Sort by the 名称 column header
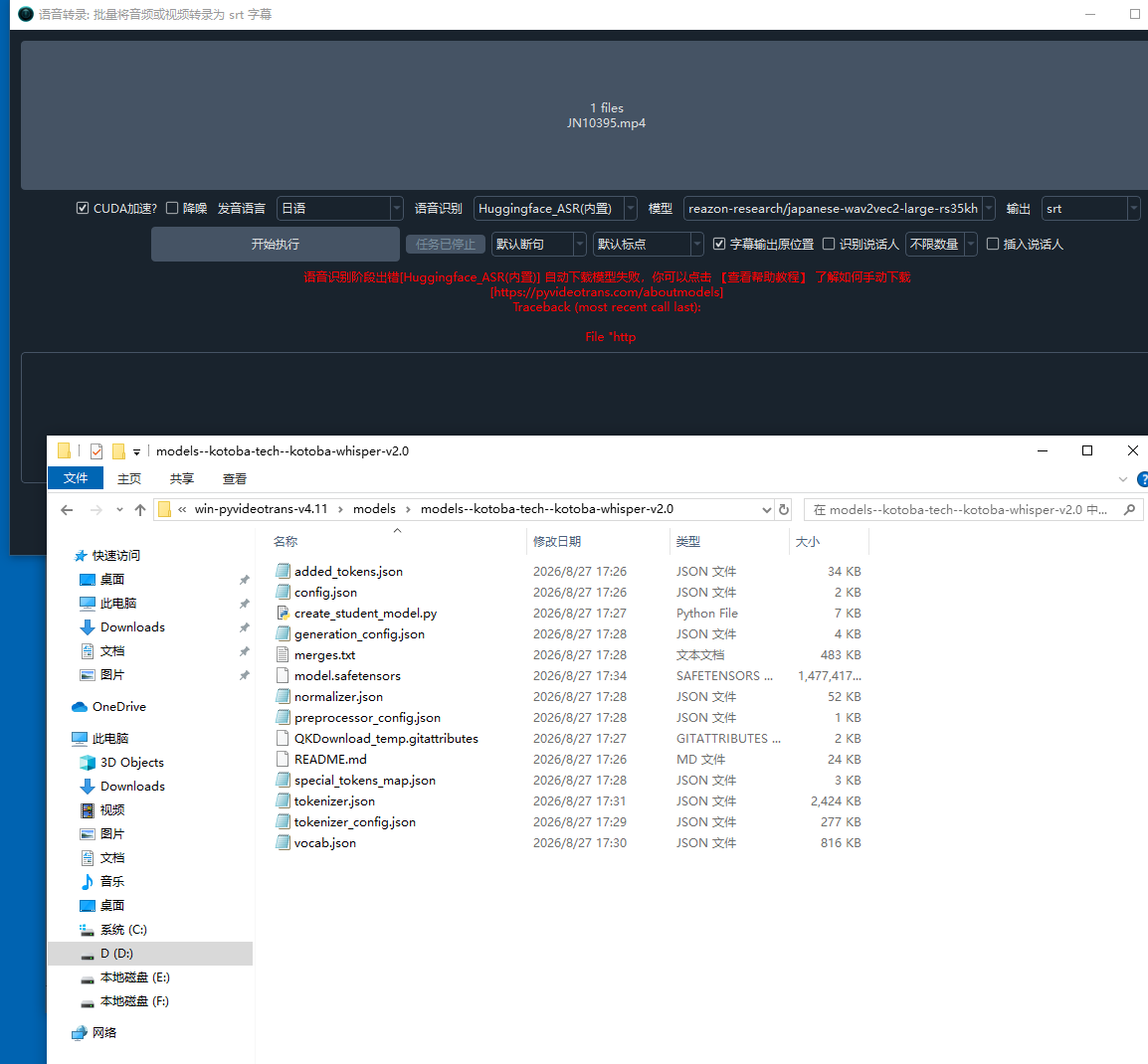 point(286,542)
